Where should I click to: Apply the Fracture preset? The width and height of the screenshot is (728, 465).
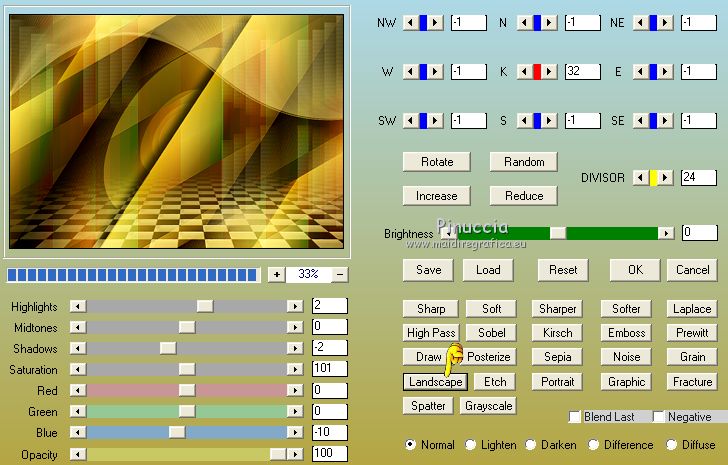point(692,382)
